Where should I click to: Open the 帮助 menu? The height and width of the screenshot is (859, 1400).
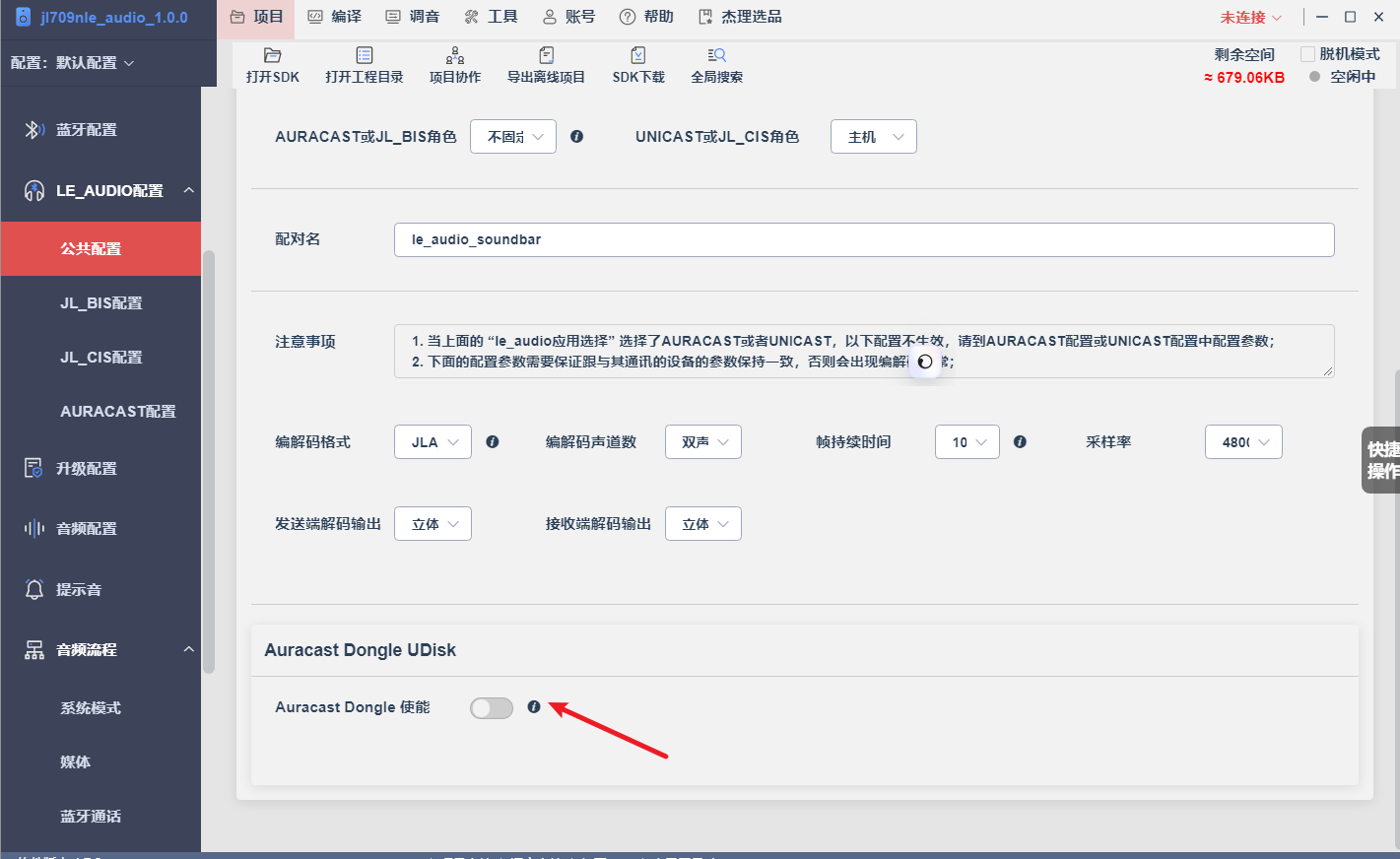pos(646,17)
